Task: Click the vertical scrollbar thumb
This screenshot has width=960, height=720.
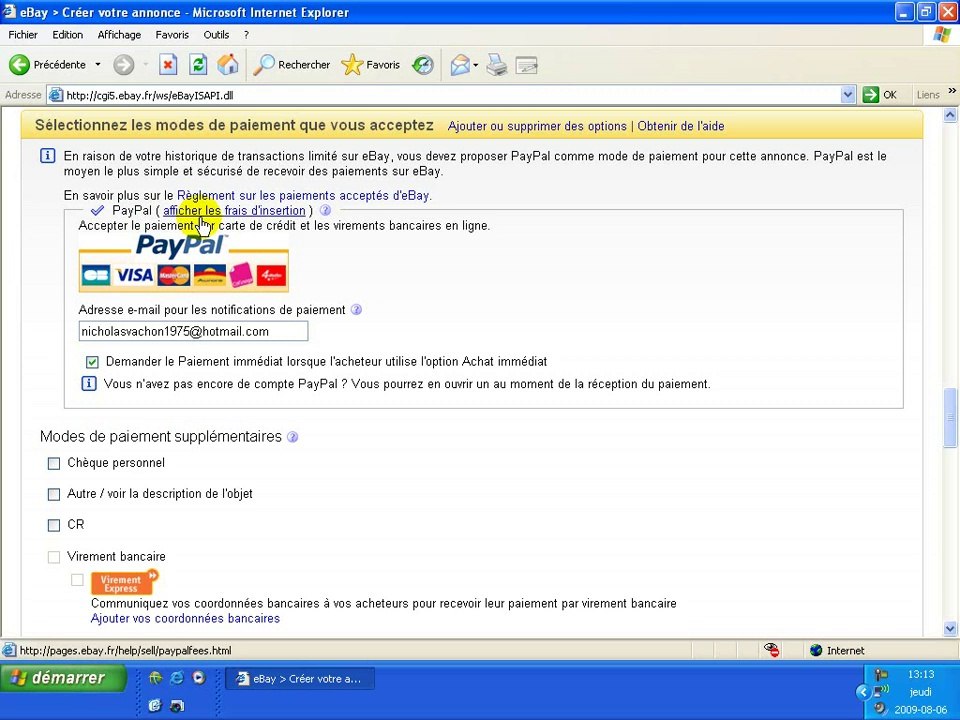Action: tap(950, 418)
